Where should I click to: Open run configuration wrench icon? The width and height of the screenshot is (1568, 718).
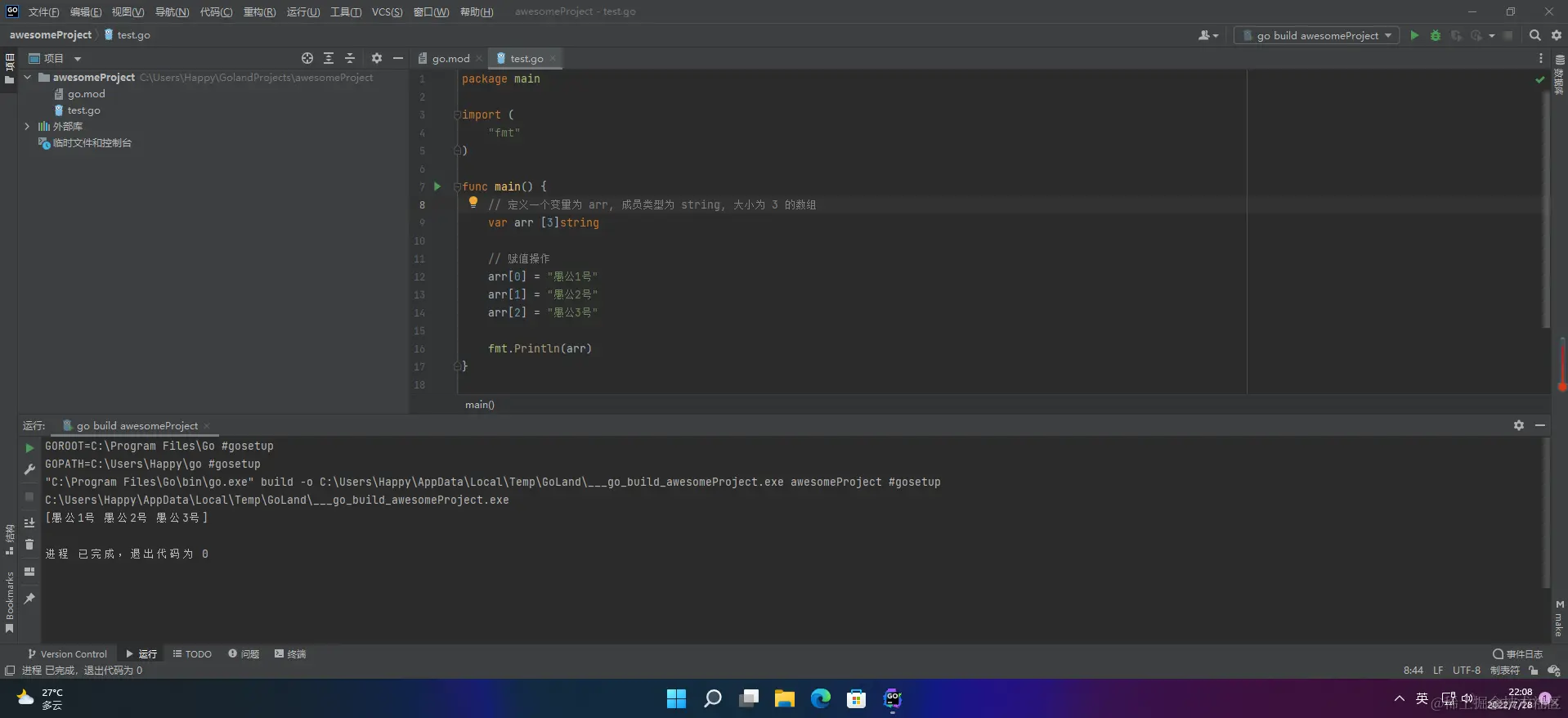click(x=29, y=469)
